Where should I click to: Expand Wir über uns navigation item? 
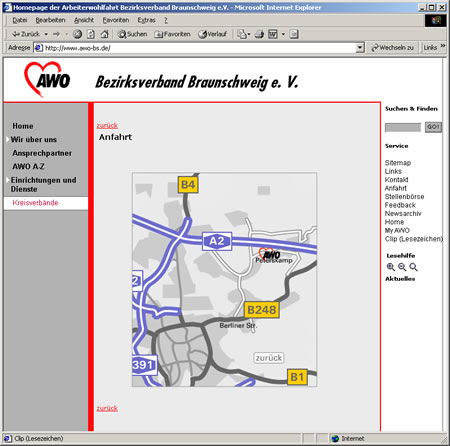coord(33,140)
